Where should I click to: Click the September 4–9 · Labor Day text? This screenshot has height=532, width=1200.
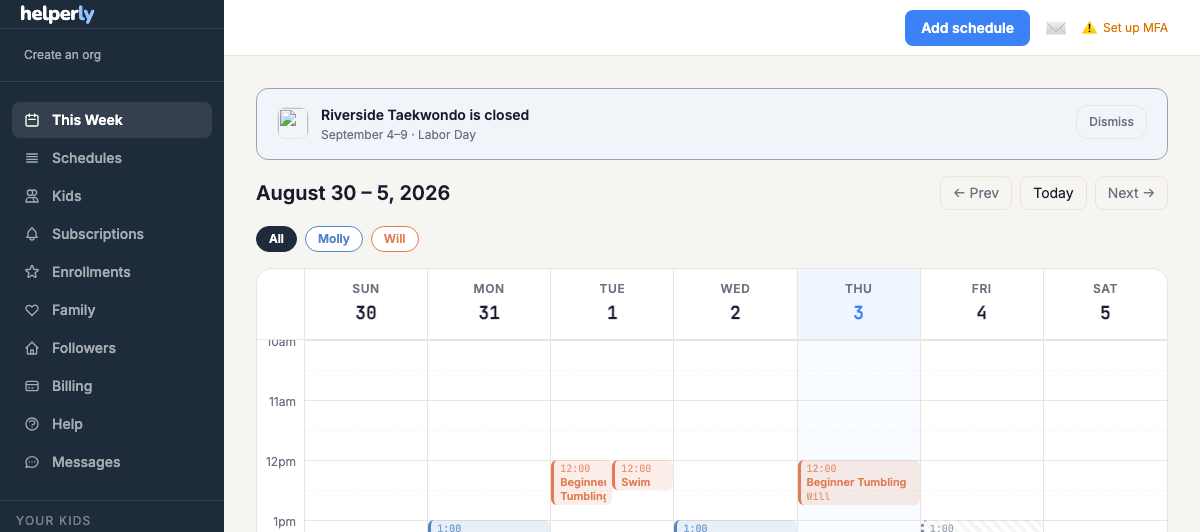[398, 135]
